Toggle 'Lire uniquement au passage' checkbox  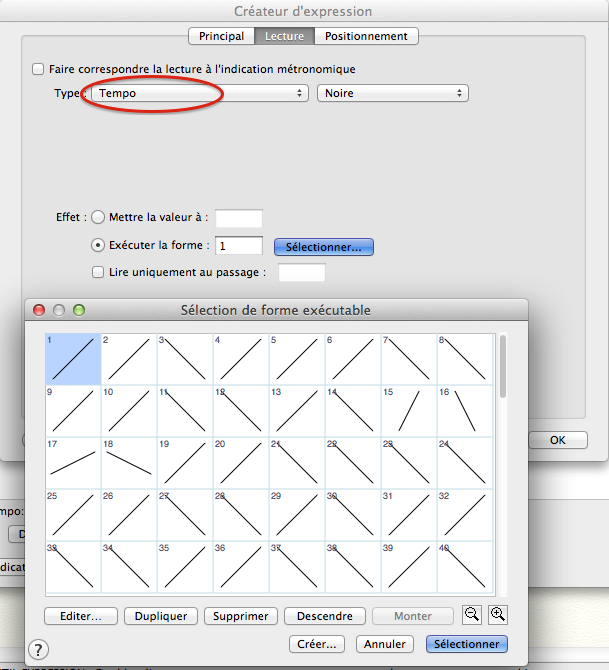click(x=98, y=272)
